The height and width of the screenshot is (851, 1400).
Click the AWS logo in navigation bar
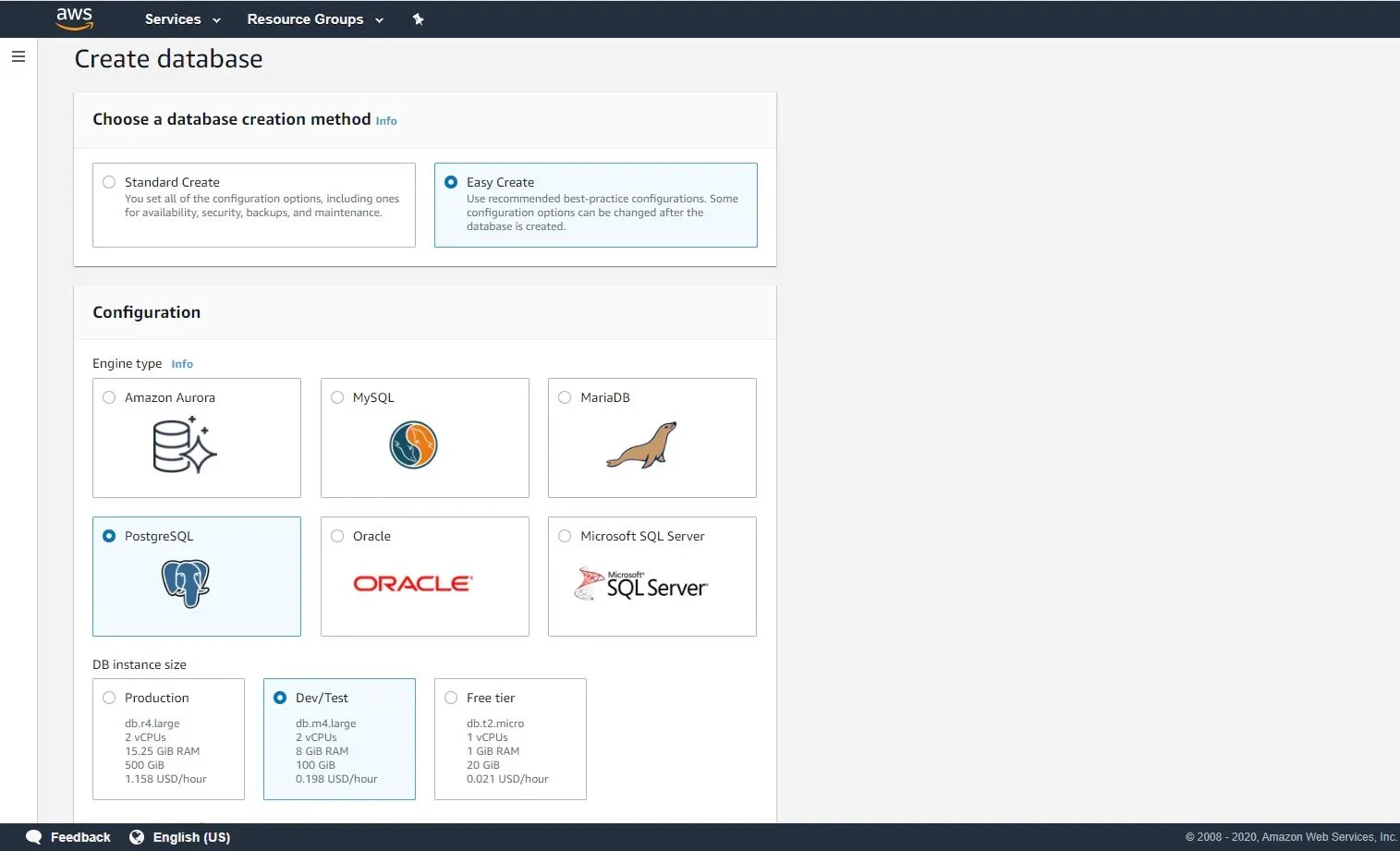click(74, 18)
